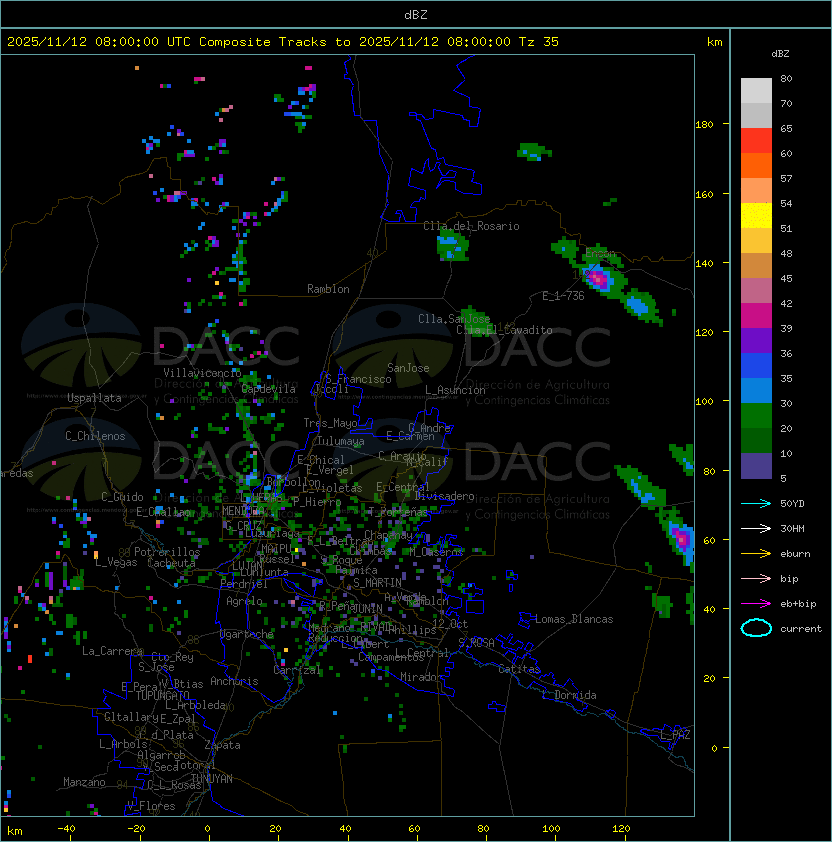This screenshot has width=832, height=842.
Task: Click the 'TUNUYAN' place label
Action: (212, 779)
